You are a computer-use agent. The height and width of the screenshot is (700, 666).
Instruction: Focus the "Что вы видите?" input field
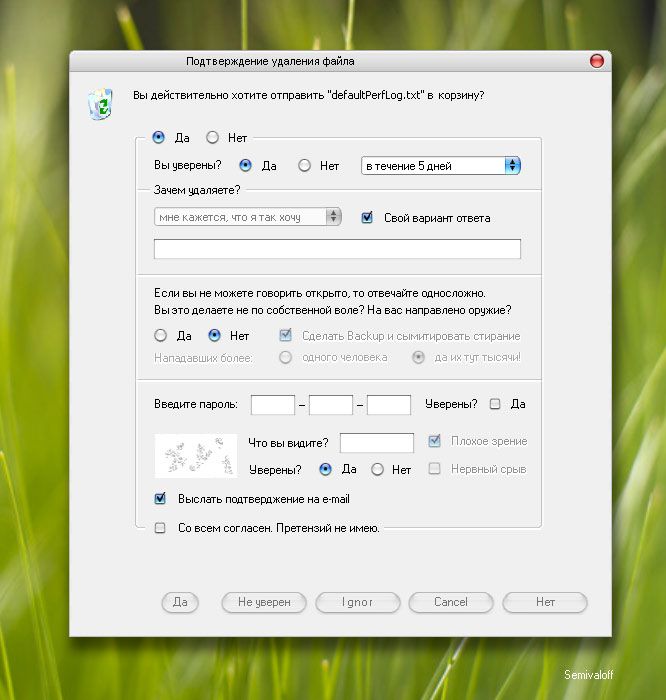[x=377, y=443]
